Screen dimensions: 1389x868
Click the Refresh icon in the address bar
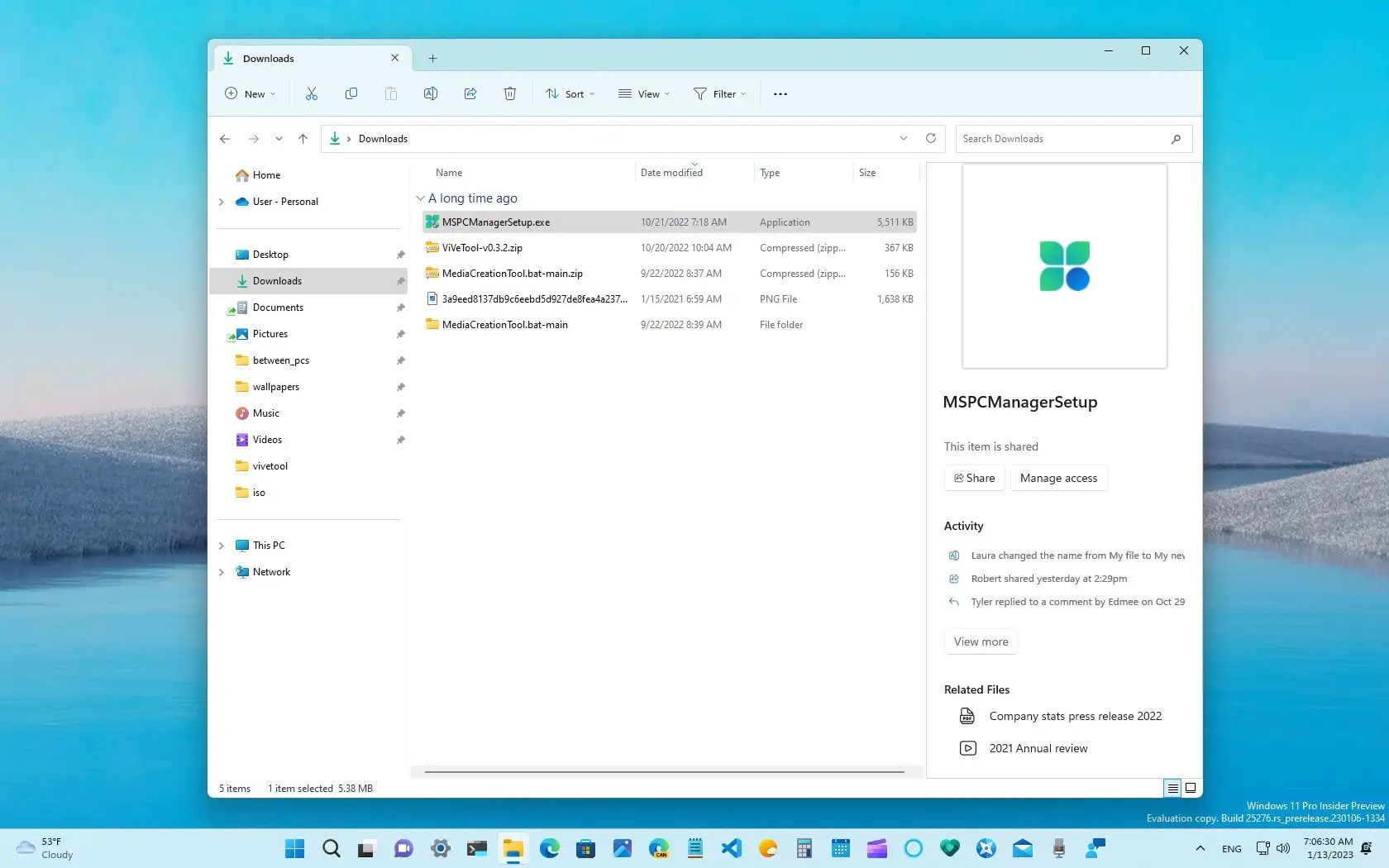(x=930, y=138)
